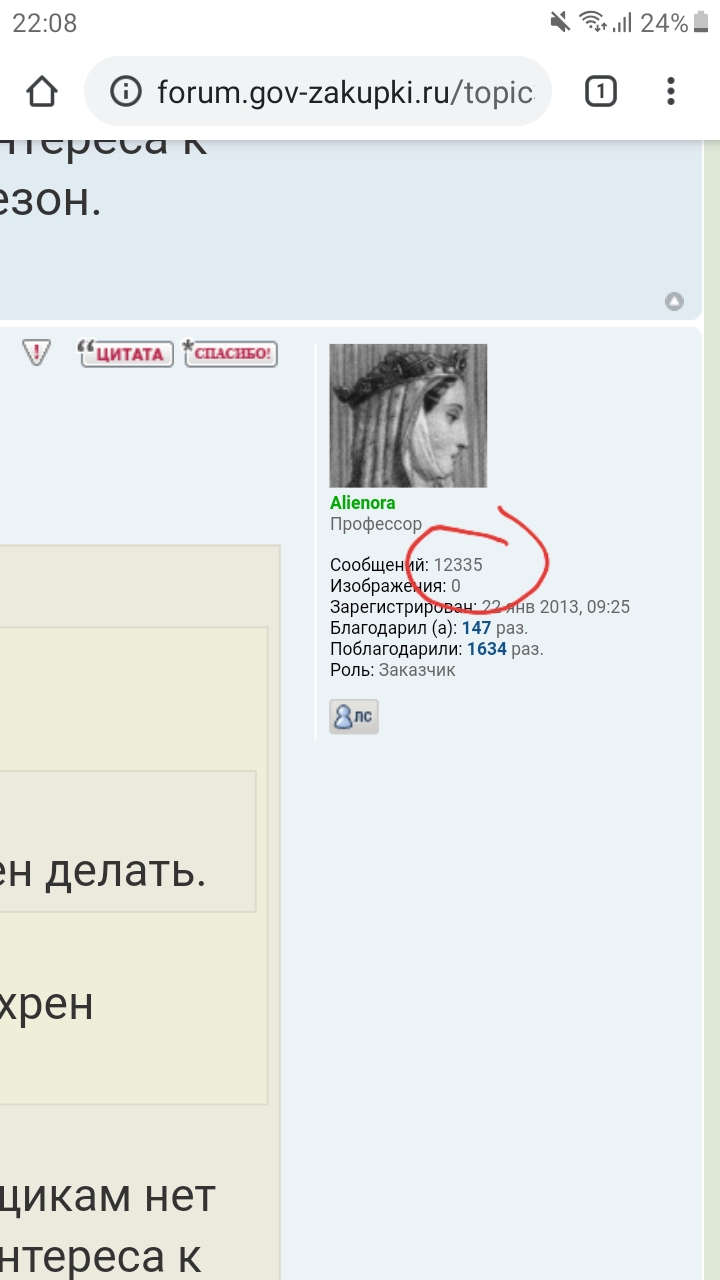Image resolution: width=720 pixels, height=1280 pixels.
Task: Open the tab switcher showing 1 tab
Action: 600,92
